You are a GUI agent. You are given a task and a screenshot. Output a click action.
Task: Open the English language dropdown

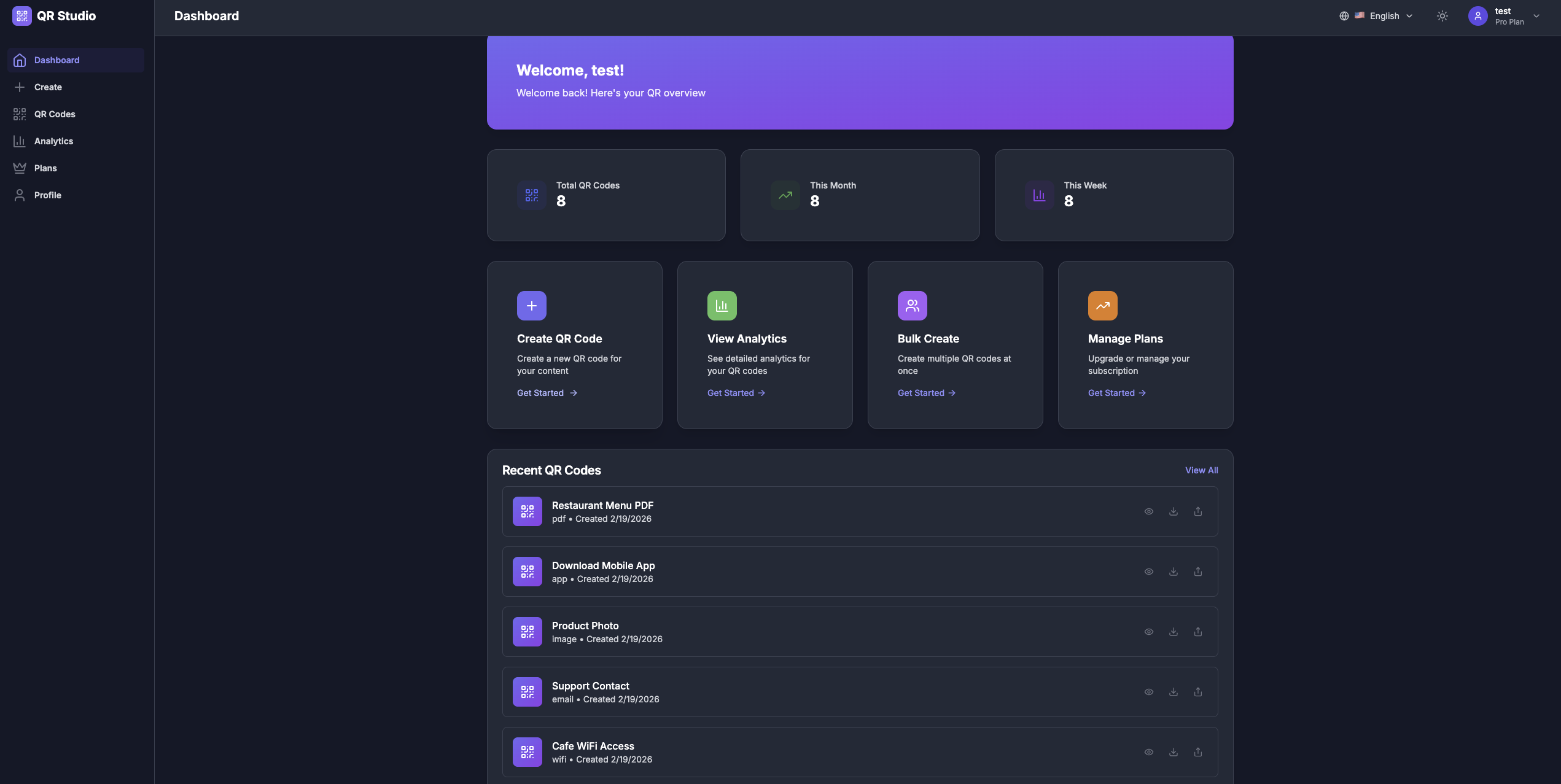[1376, 16]
